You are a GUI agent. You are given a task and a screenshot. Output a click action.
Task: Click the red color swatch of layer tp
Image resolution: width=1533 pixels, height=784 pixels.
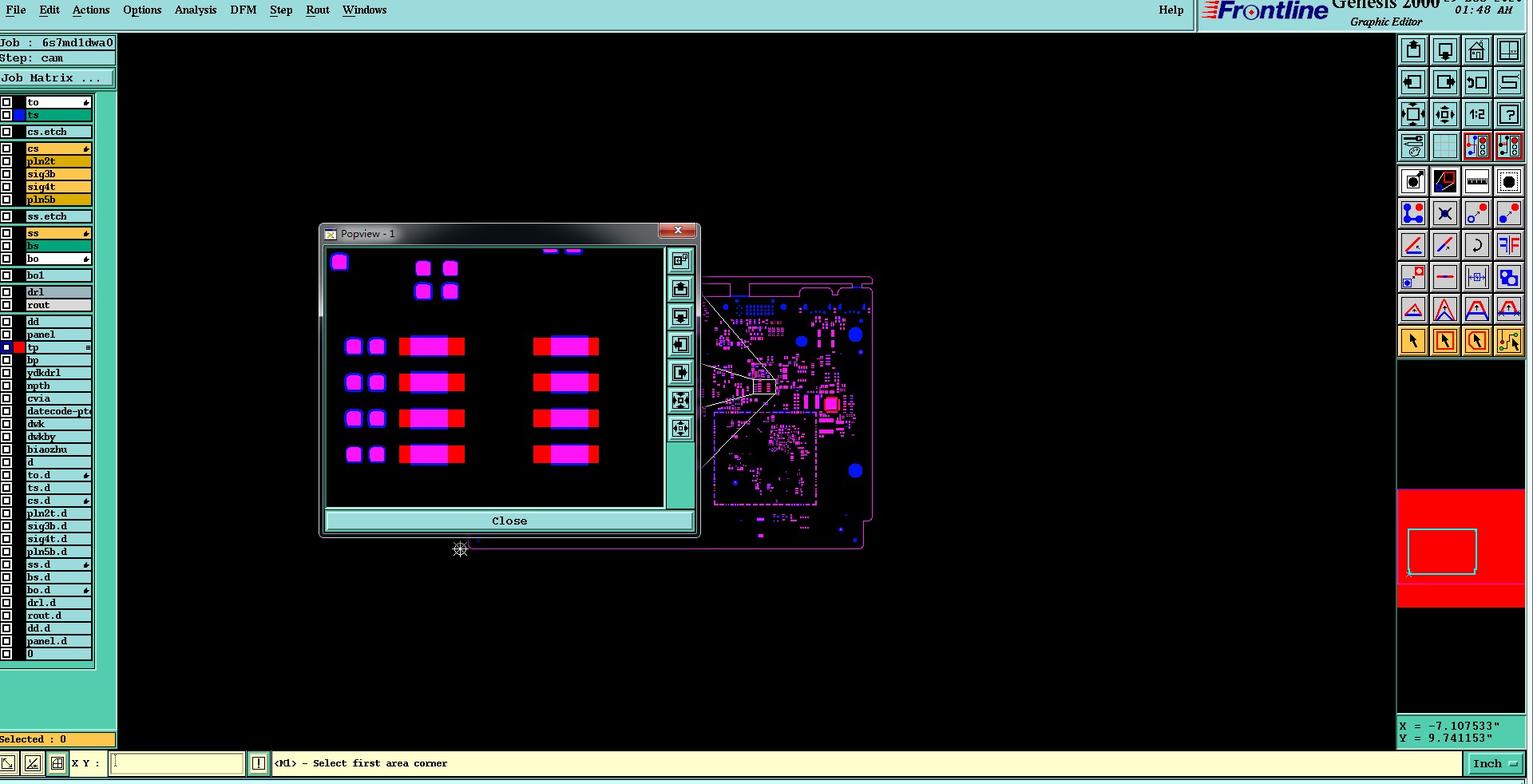(x=19, y=347)
